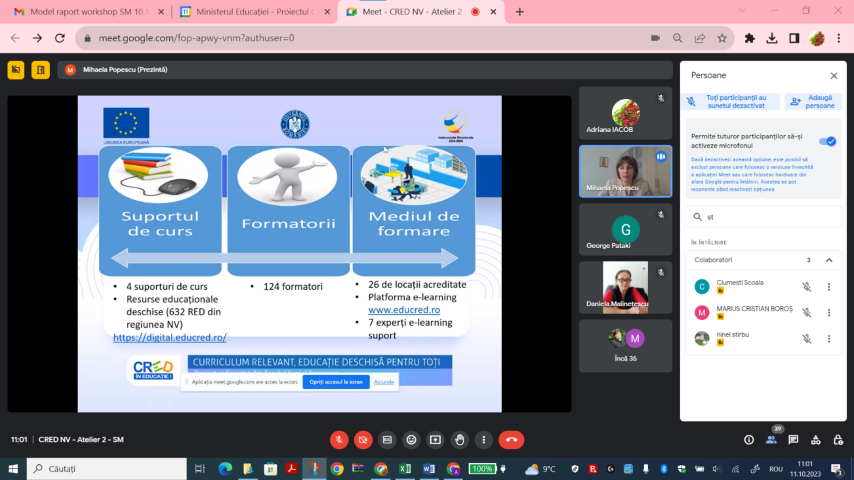854x480 pixels.
Task: Open the emoji reactions button
Action: [411, 440]
